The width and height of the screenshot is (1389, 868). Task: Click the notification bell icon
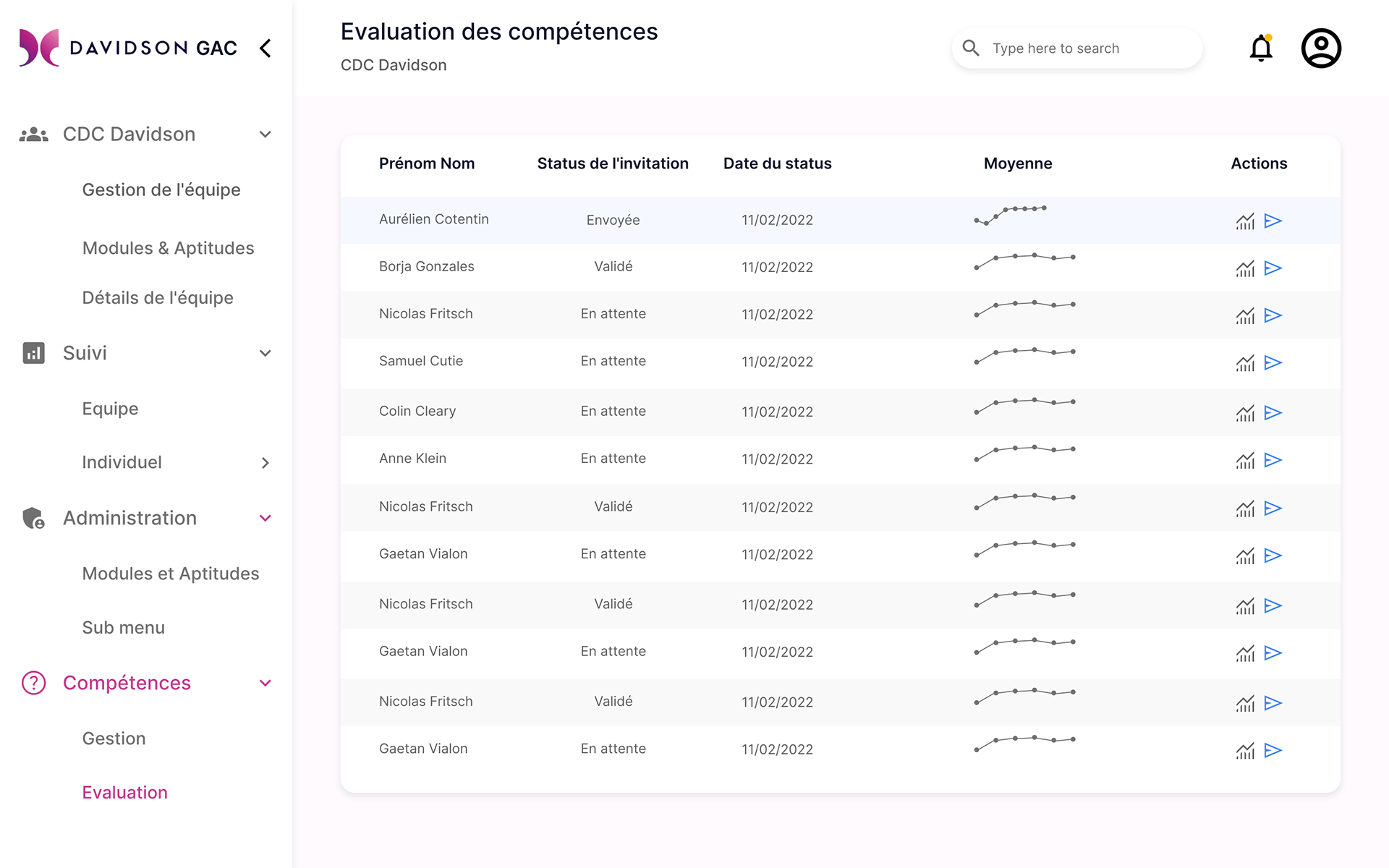(1261, 48)
